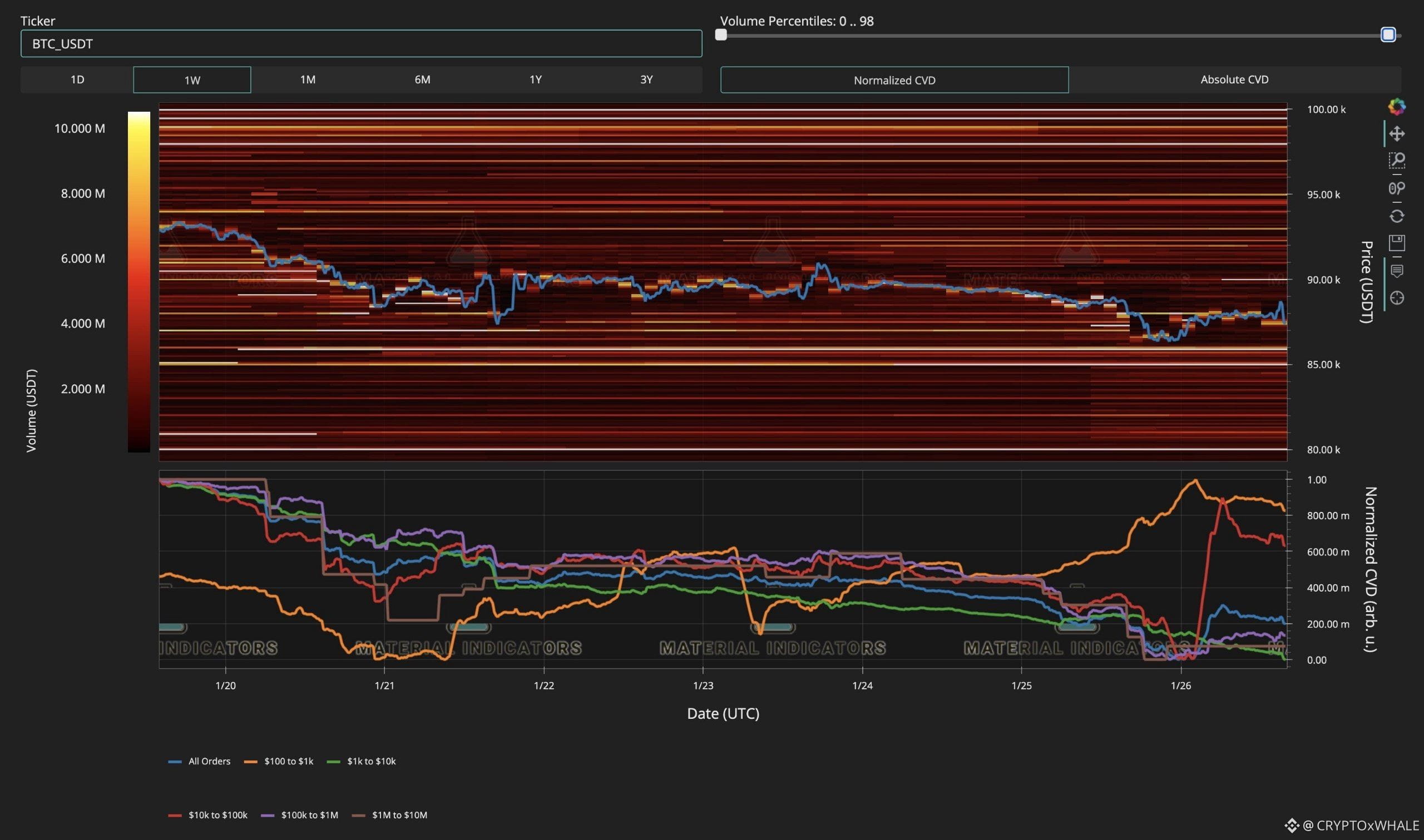1424x840 pixels.
Task: Click the Reset chart icon
Action: (x=1396, y=216)
